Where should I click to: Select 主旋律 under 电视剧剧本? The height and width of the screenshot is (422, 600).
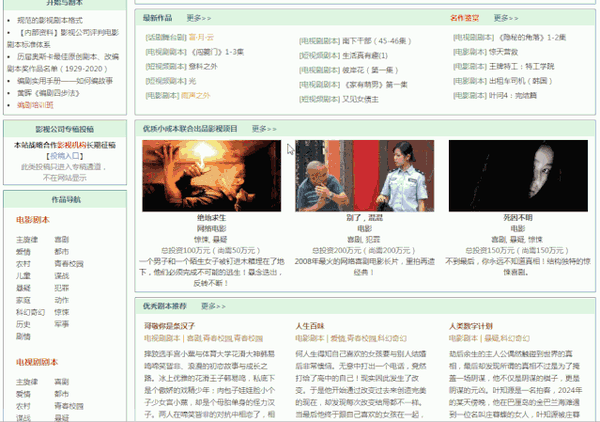click(x=27, y=382)
